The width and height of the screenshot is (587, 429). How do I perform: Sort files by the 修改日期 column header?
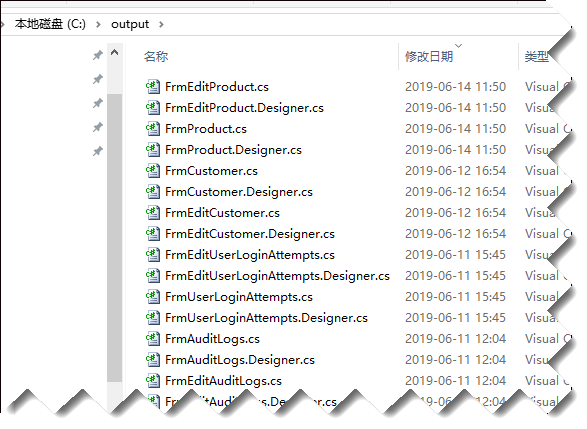point(429,57)
